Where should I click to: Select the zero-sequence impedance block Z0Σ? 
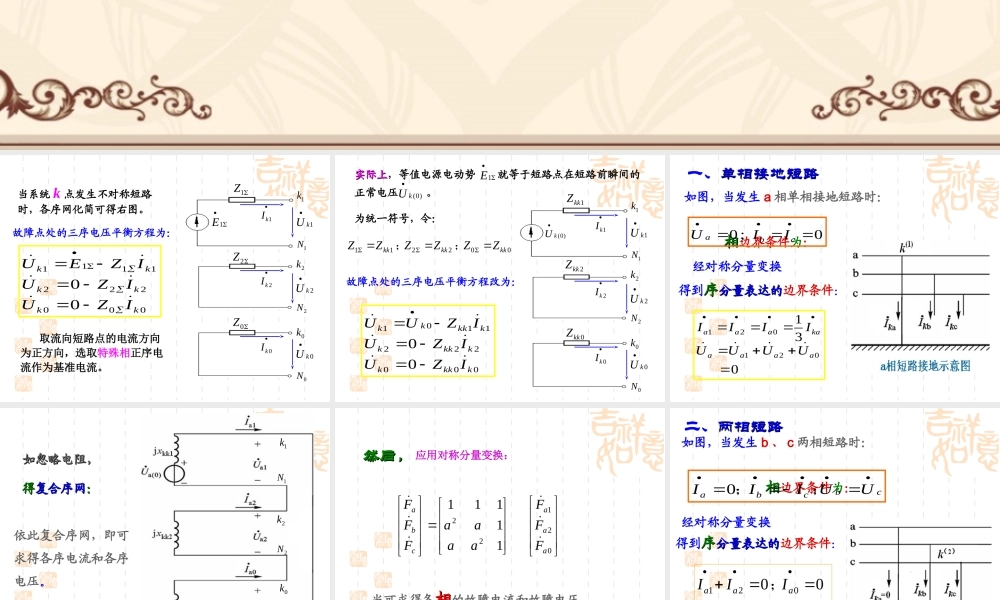(x=242, y=332)
